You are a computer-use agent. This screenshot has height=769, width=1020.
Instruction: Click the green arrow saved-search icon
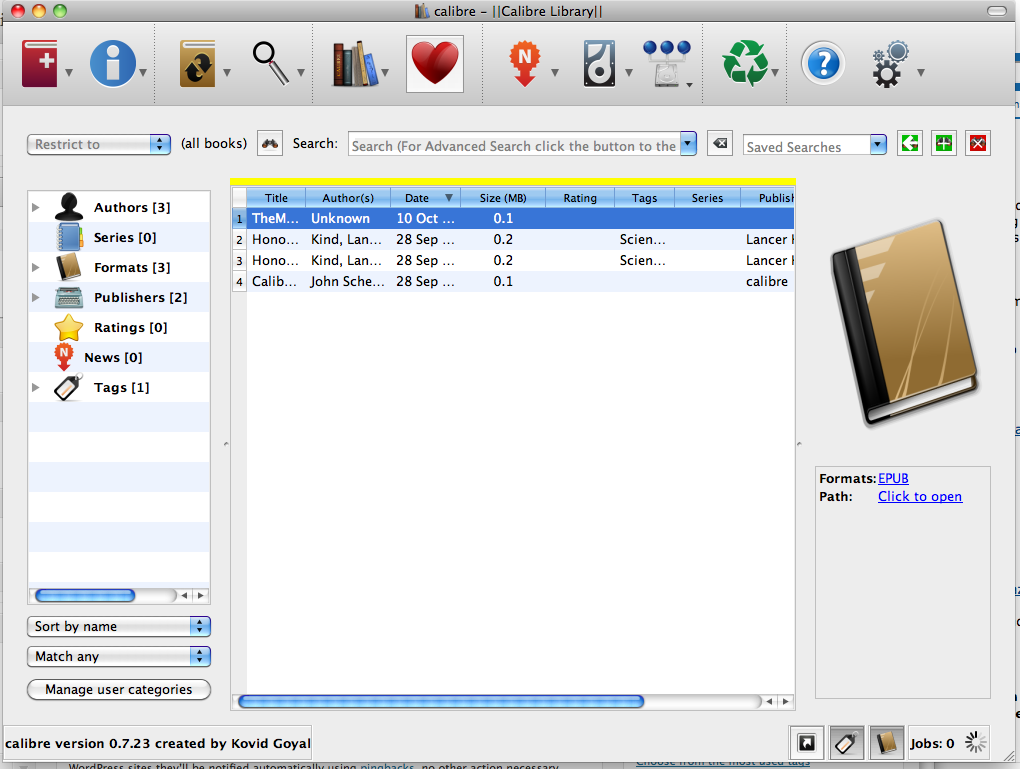909,143
